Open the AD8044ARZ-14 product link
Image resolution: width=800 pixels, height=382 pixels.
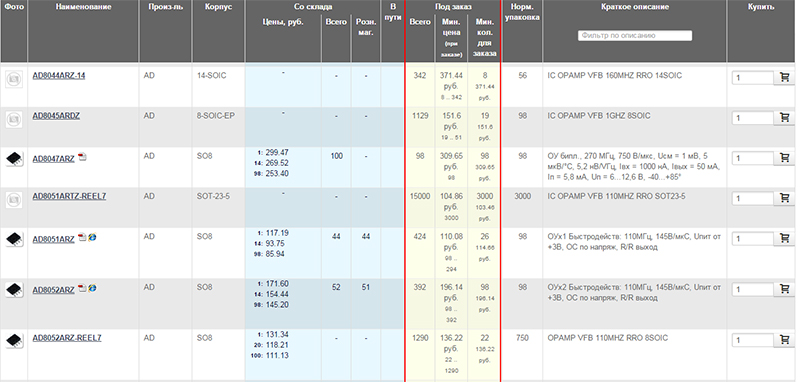click(x=59, y=75)
